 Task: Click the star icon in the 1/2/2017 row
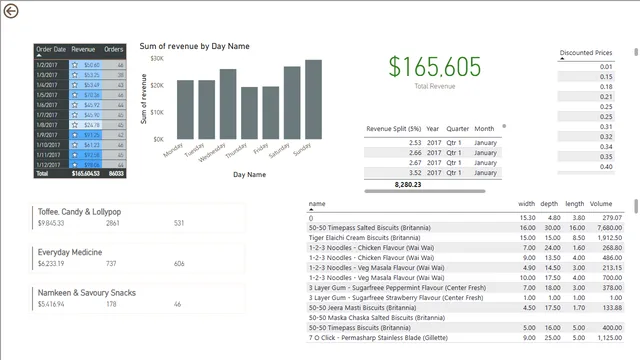pos(75,65)
